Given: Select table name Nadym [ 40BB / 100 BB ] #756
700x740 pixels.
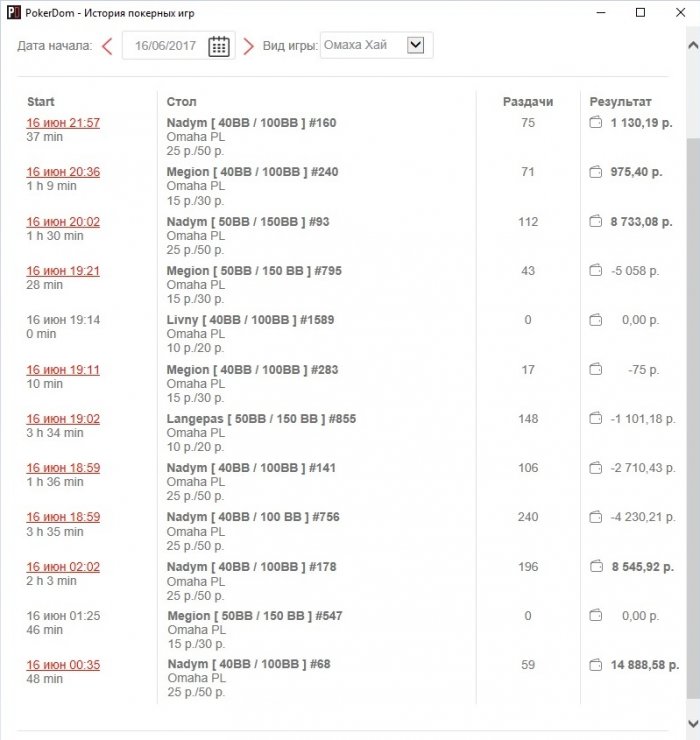Looking at the screenshot, I should [253, 517].
